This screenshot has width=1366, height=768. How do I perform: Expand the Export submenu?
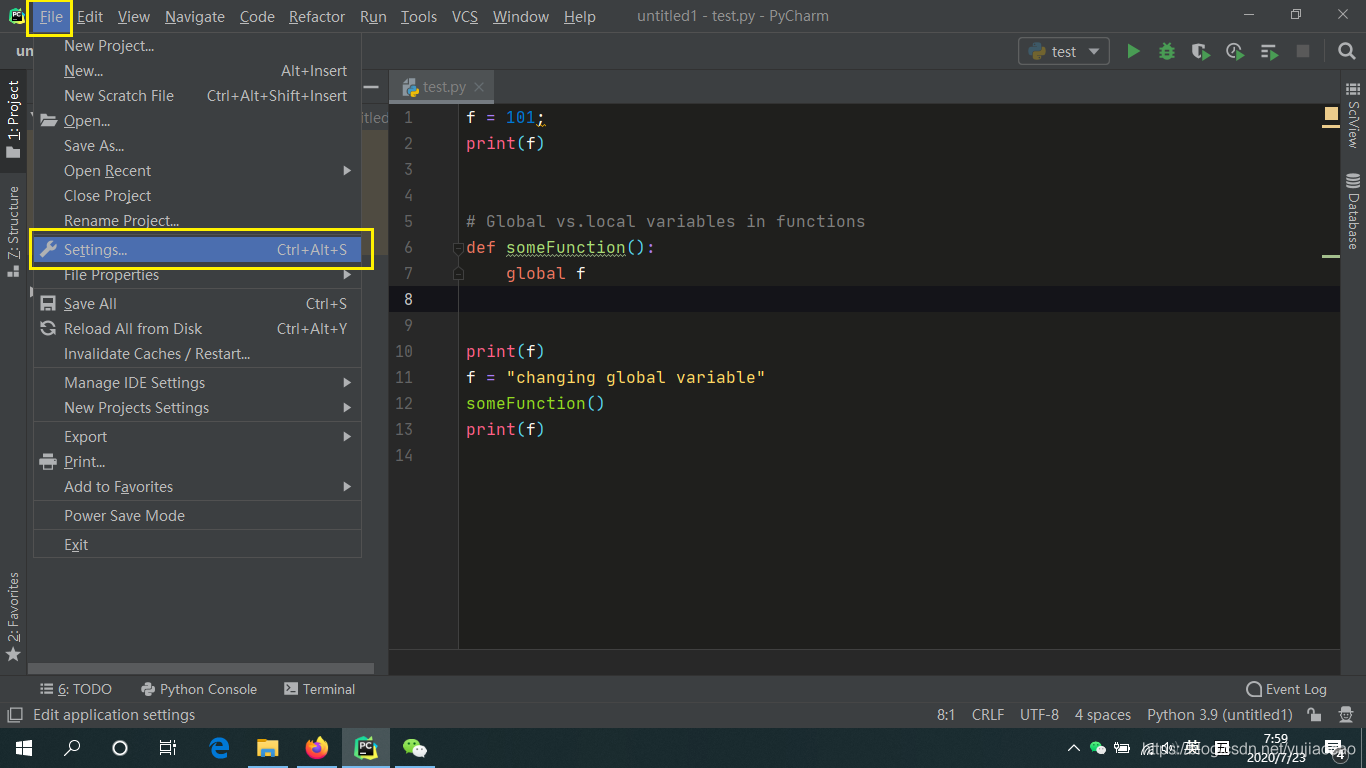coord(198,437)
